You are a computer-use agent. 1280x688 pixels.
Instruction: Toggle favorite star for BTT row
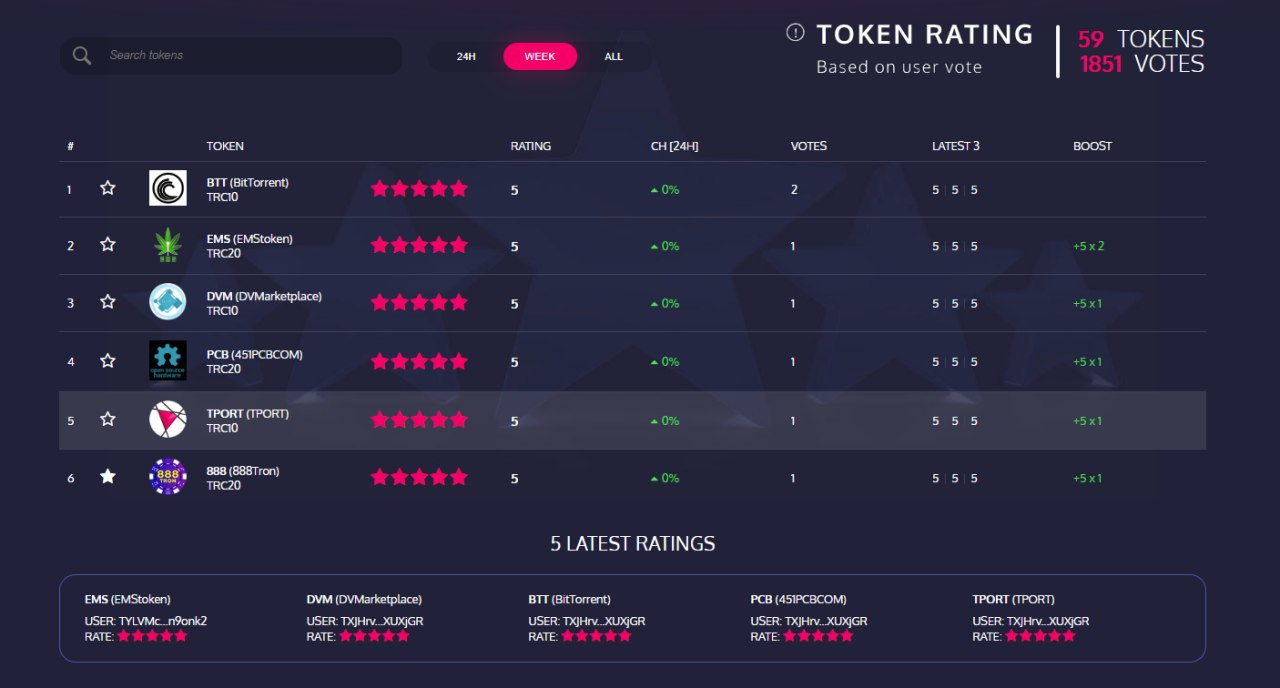tap(108, 188)
